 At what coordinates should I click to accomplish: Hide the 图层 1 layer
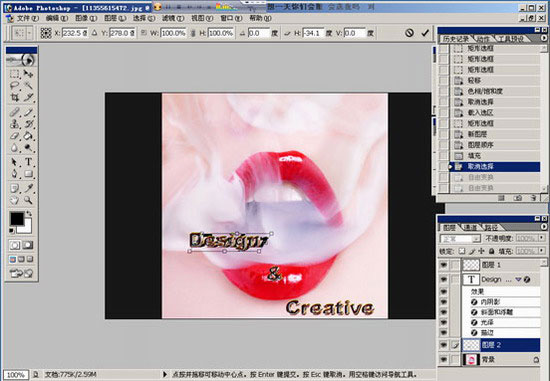point(444,265)
